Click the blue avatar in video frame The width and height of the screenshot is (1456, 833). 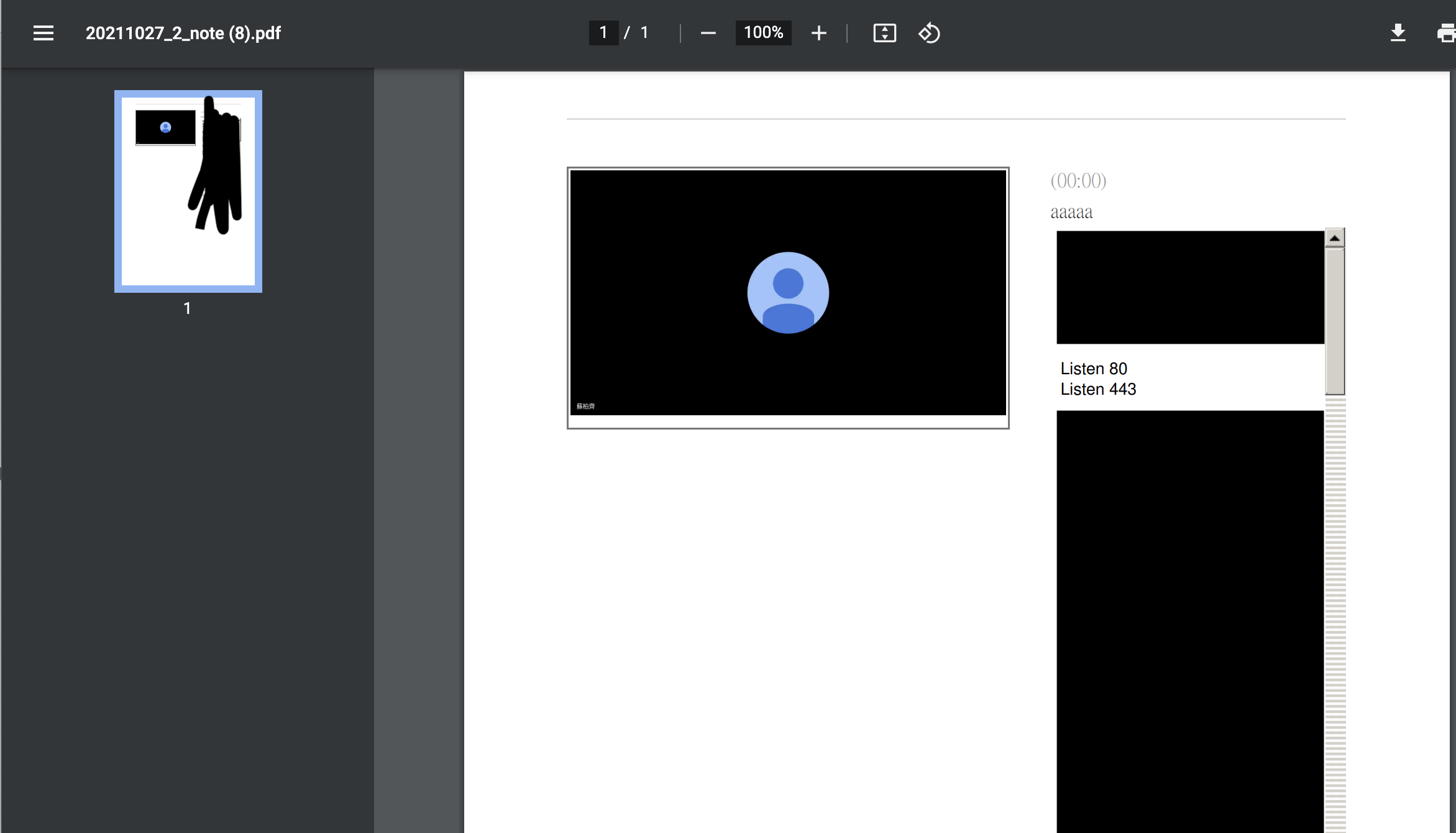pos(788,293)
